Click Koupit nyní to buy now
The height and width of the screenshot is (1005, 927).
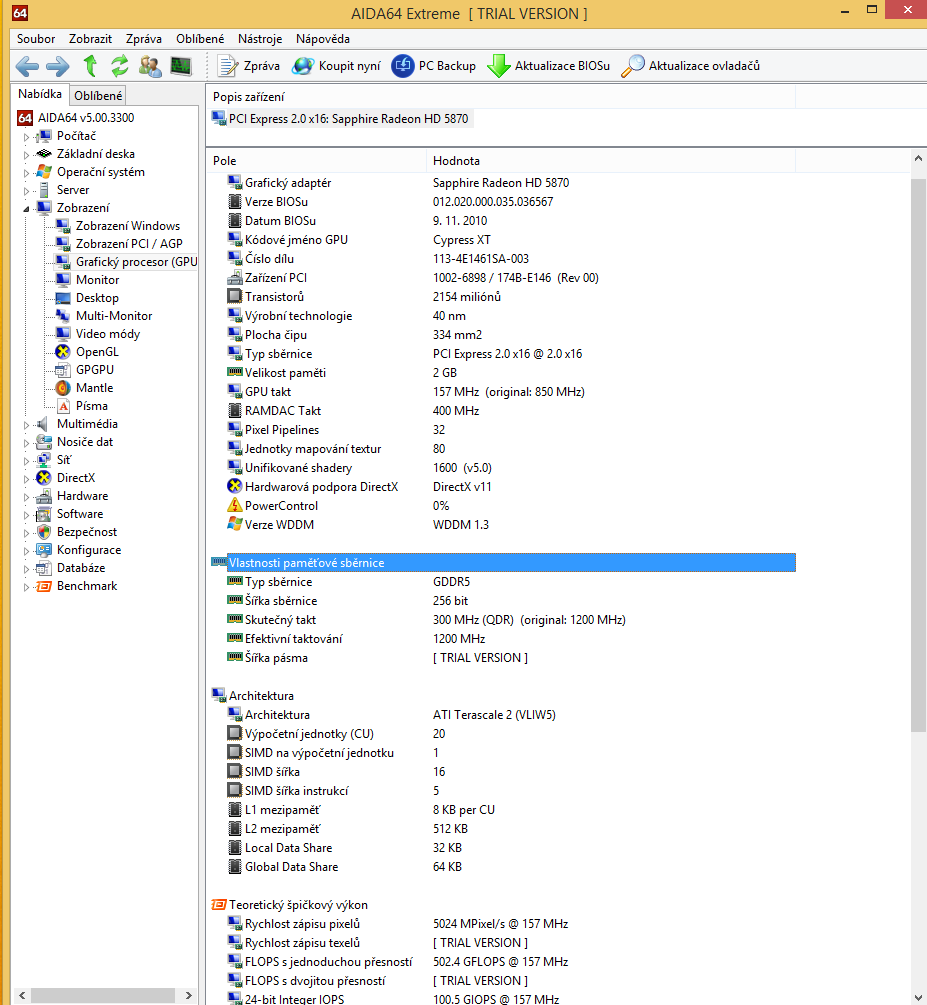click(336, 65)
